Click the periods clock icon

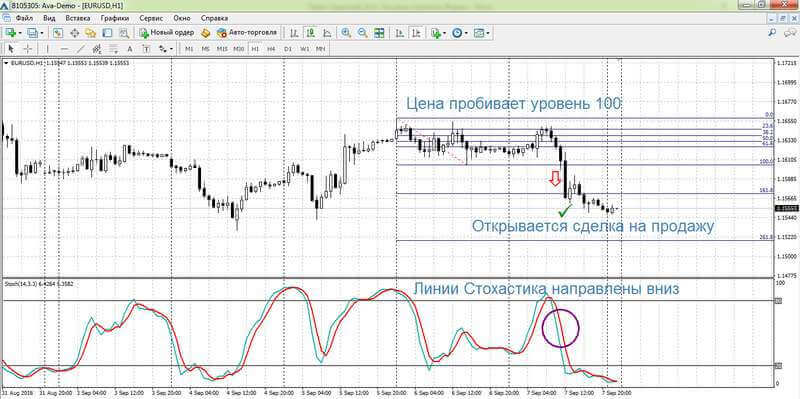[x=457, y=33]
